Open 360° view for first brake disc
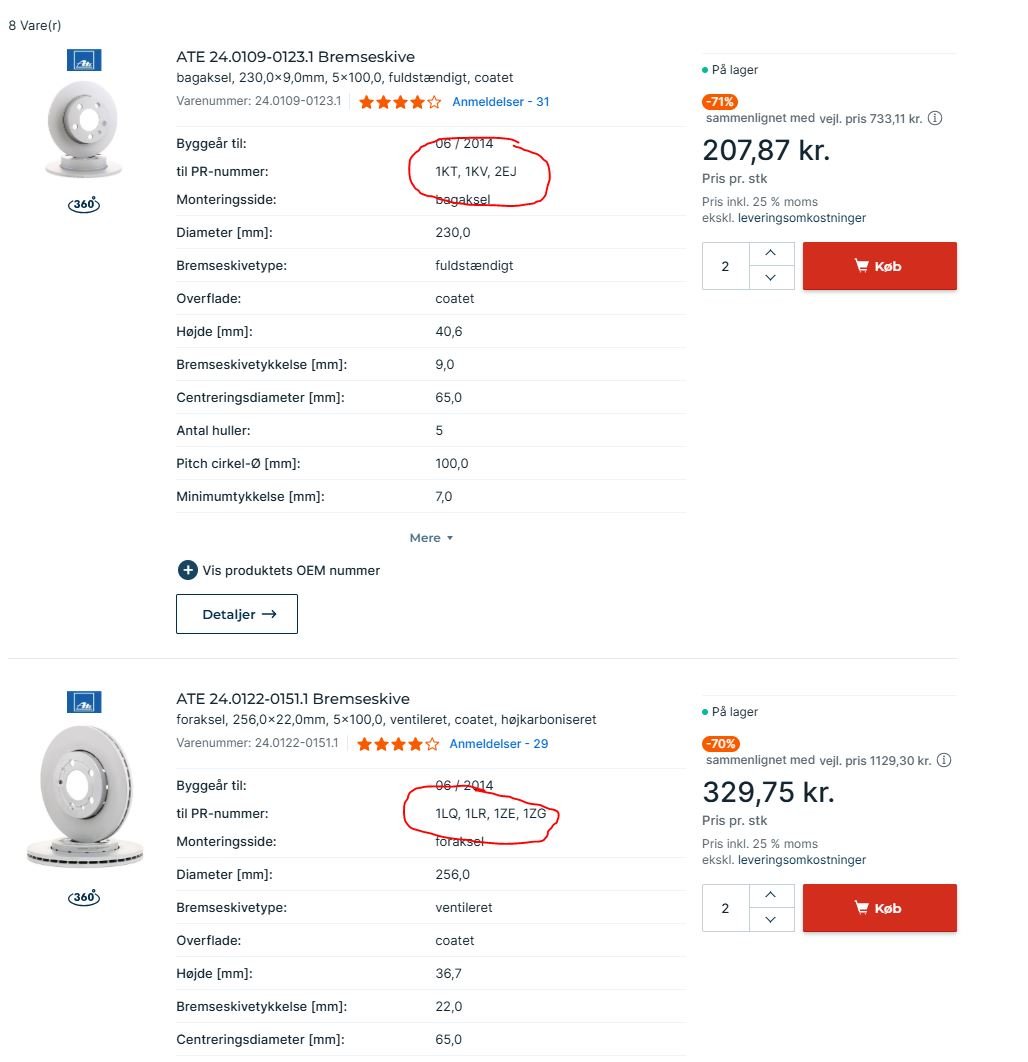This screenshot has height=1062, width=1028. 84,205
